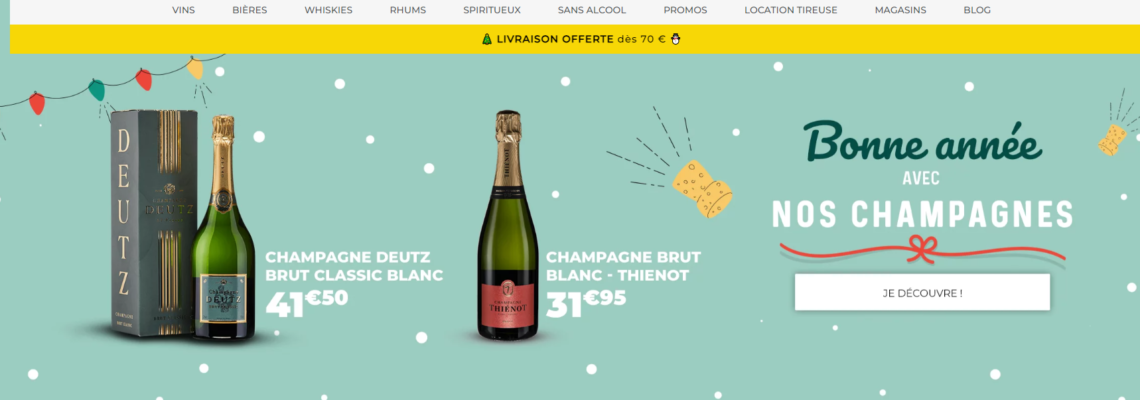View the PROMOS page

pyautogui.click(x=685, y=10)
